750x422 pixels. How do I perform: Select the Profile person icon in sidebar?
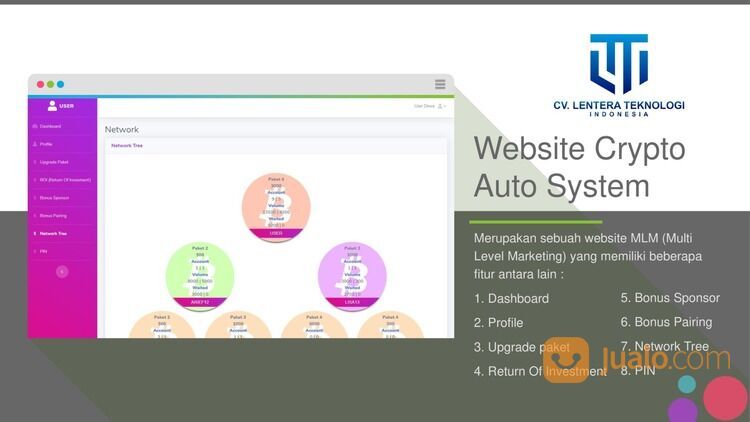pyautogui.click(x=35, y=144)
